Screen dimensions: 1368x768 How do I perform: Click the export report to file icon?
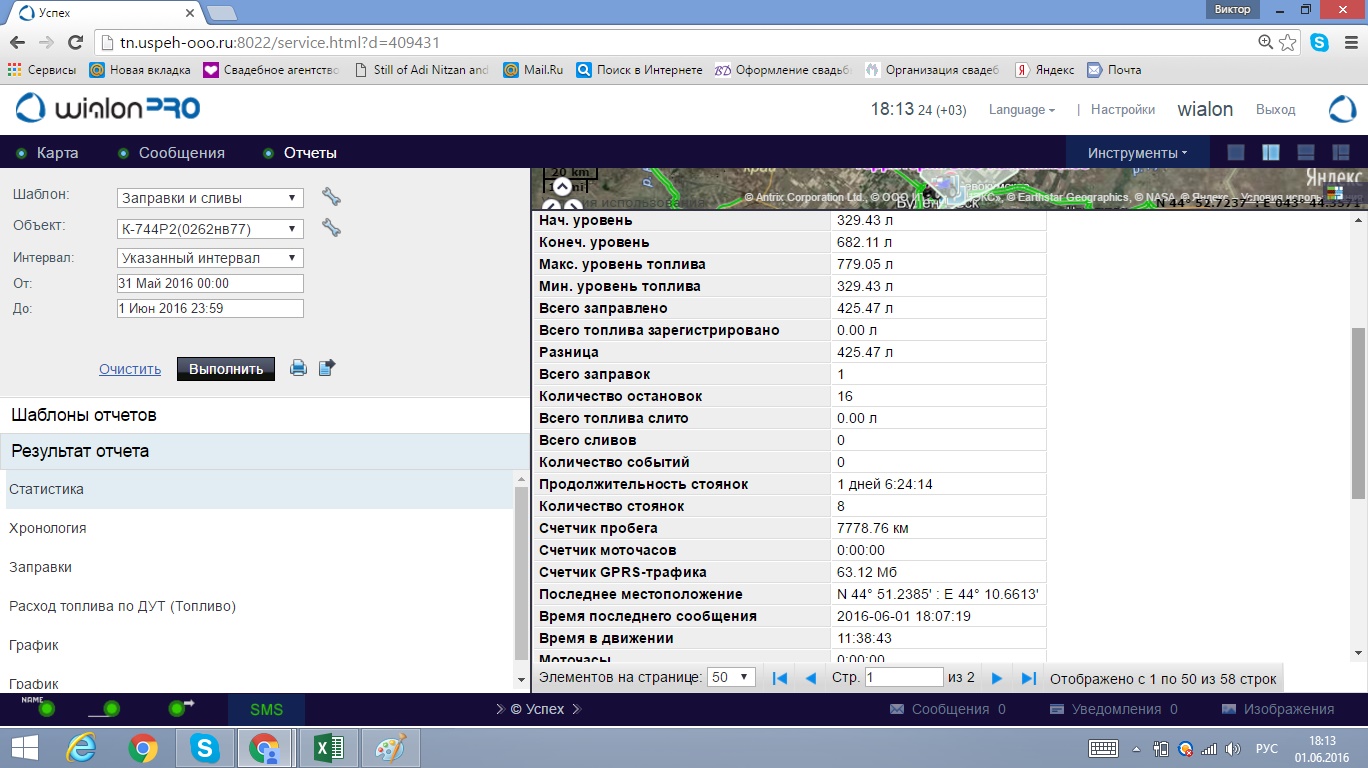[x=327, y=368]
